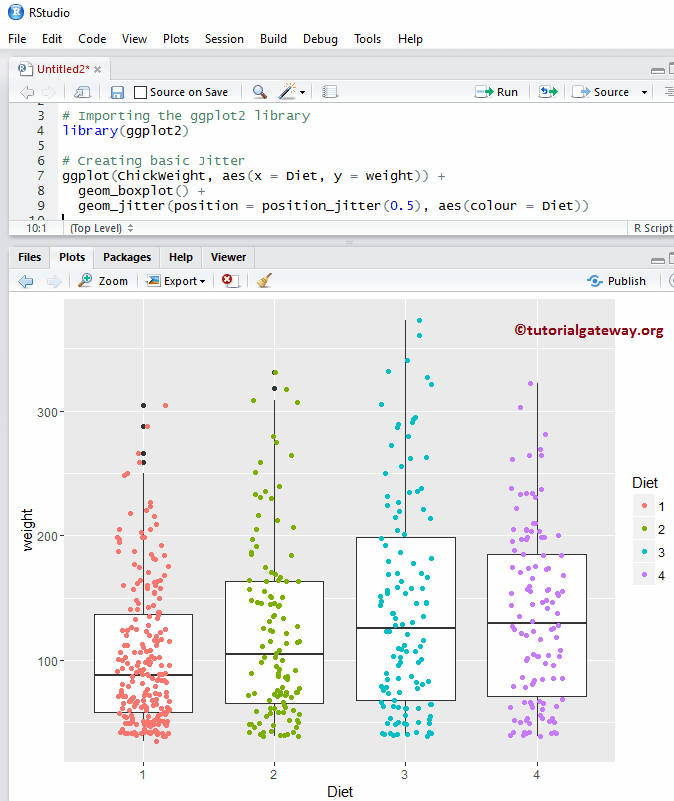The width and height of the screenshot is (674, 801).
Task: Re-run the previous code region icon
Action: (548, 92)
